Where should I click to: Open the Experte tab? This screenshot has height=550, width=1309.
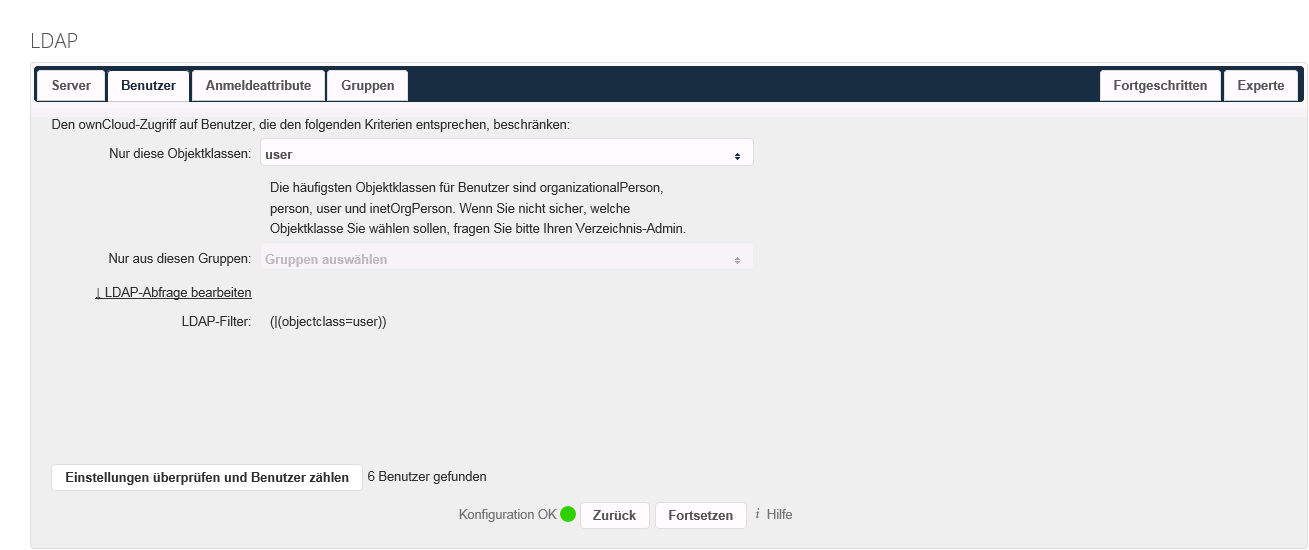[x=1260, y=86]
